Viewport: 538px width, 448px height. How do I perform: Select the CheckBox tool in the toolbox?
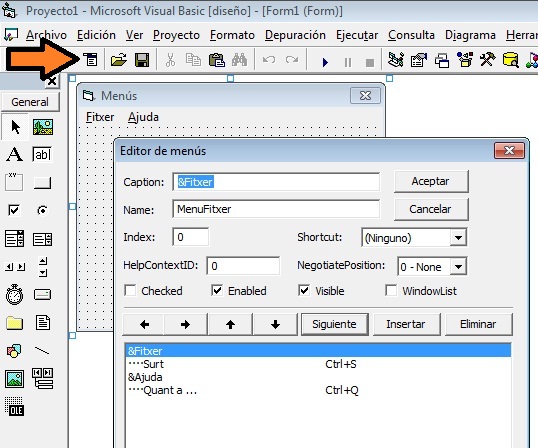point(14,210)
